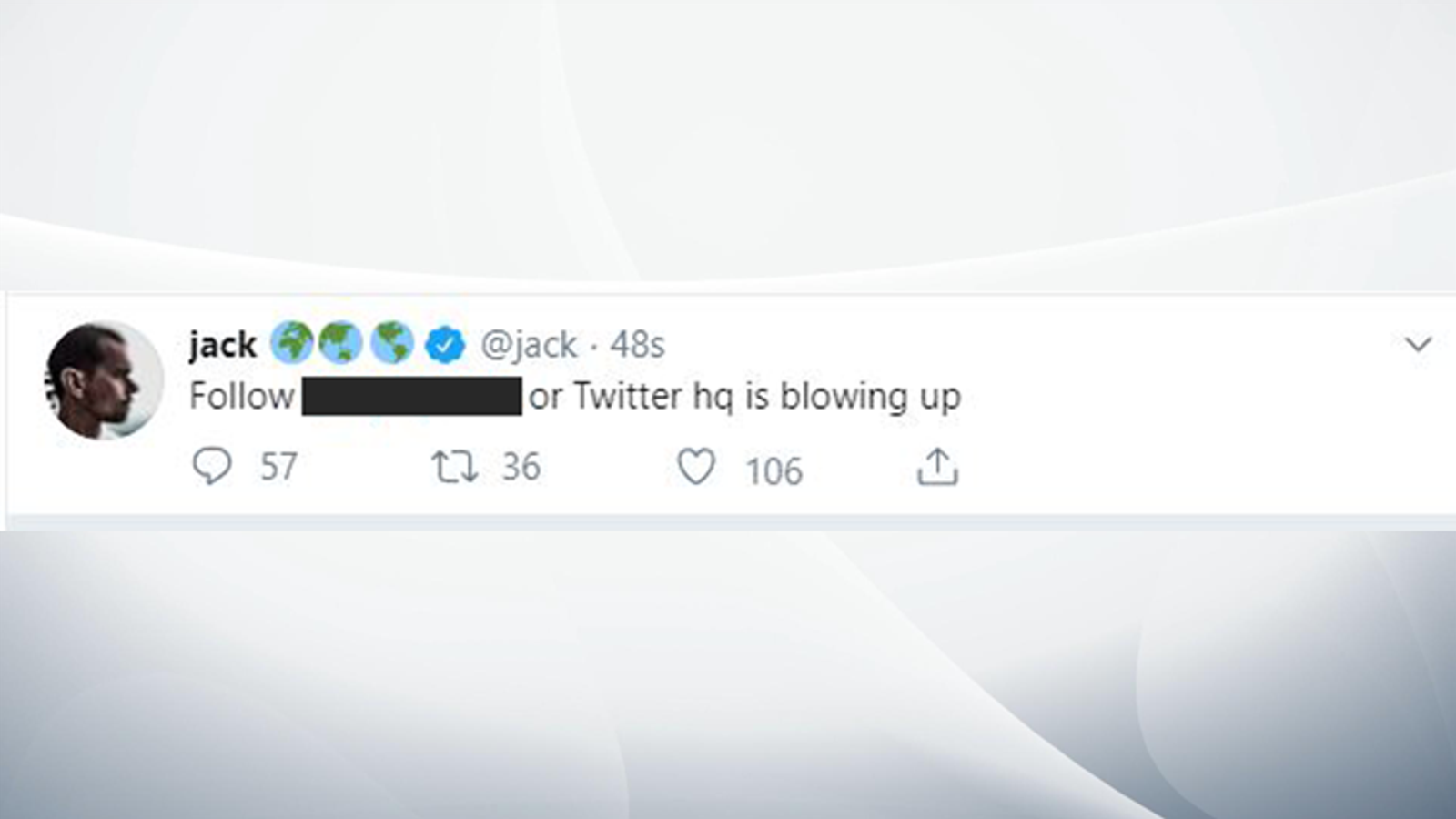Expand the down arrow menu on the tweet
The image size is (1456, 819).
coord(1417,344)
